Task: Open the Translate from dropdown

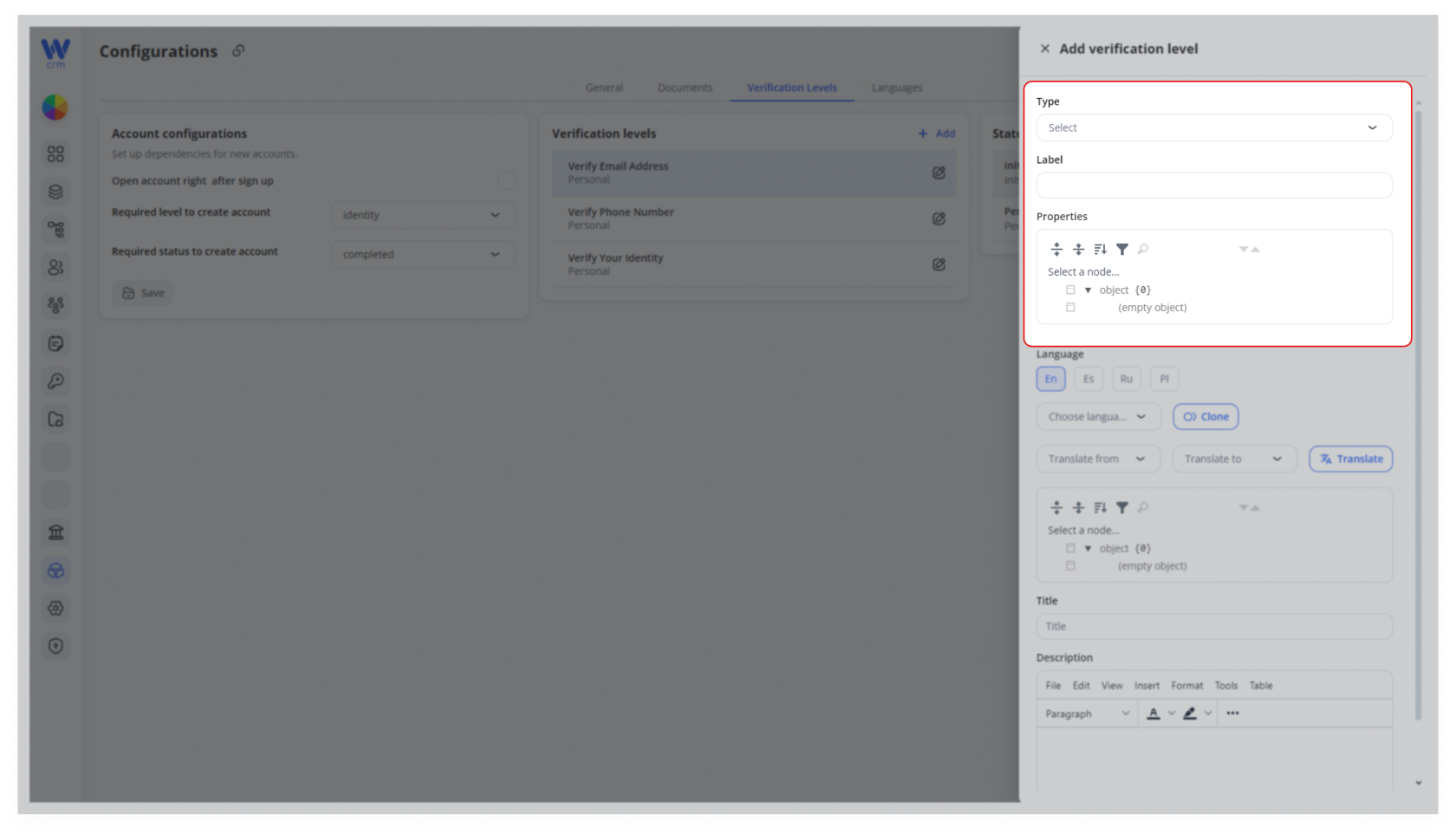Action: pyautogui.click(x=1098, y=459)
